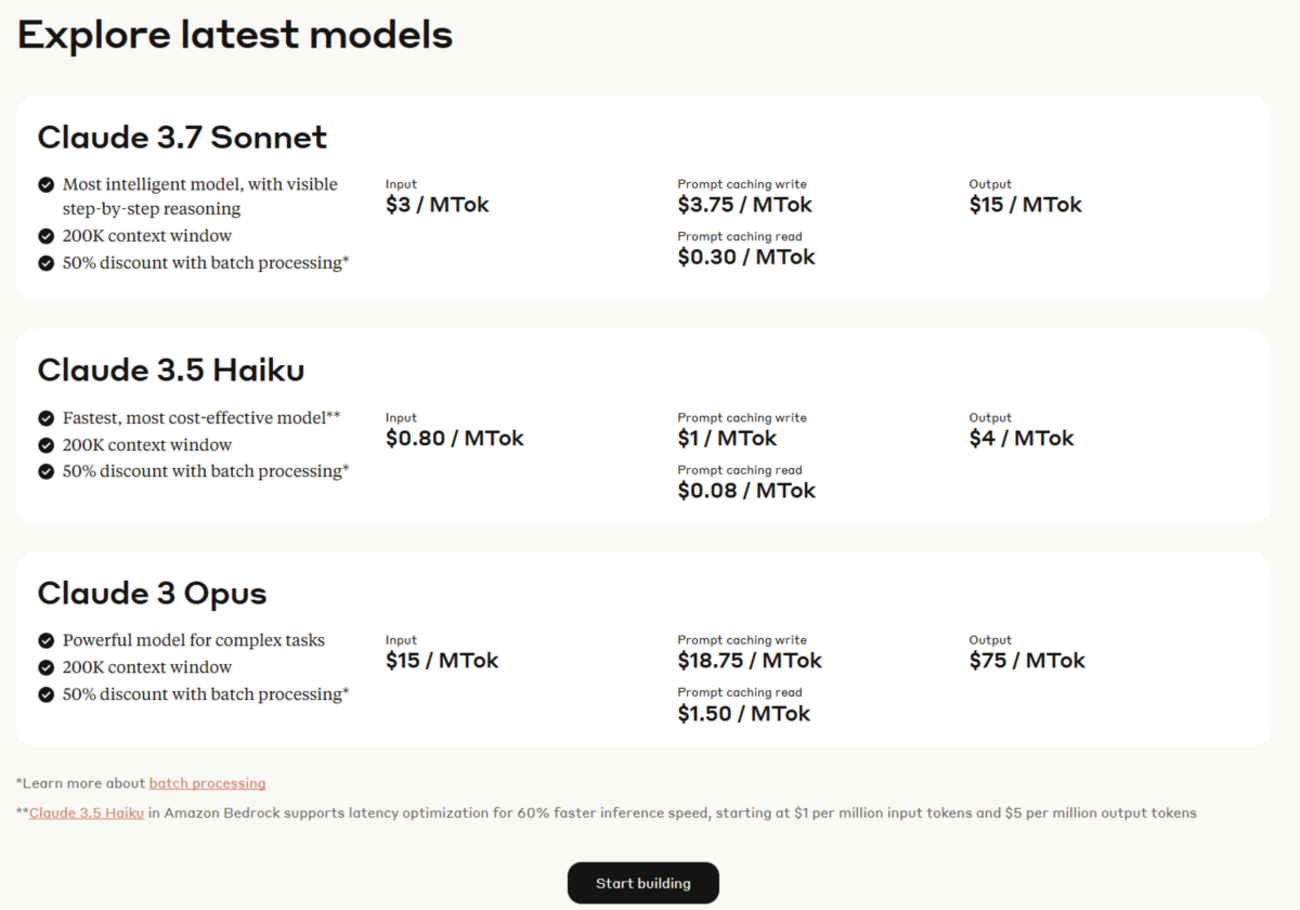Click checkmark icon beside 'Most intelligent model'
This screenshot has height=910, width=1300.
coord(46,185)
